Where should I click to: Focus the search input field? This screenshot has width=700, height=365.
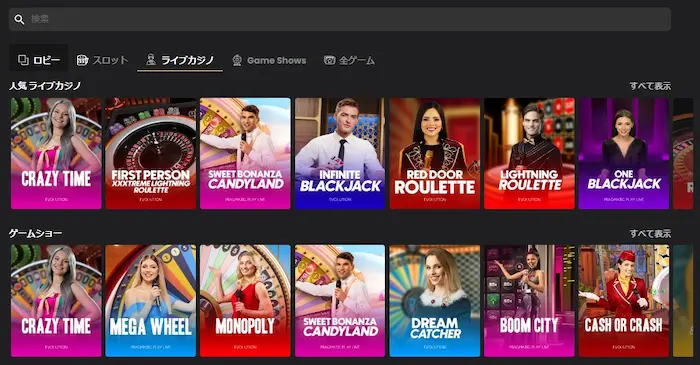(x=340, y=19)
